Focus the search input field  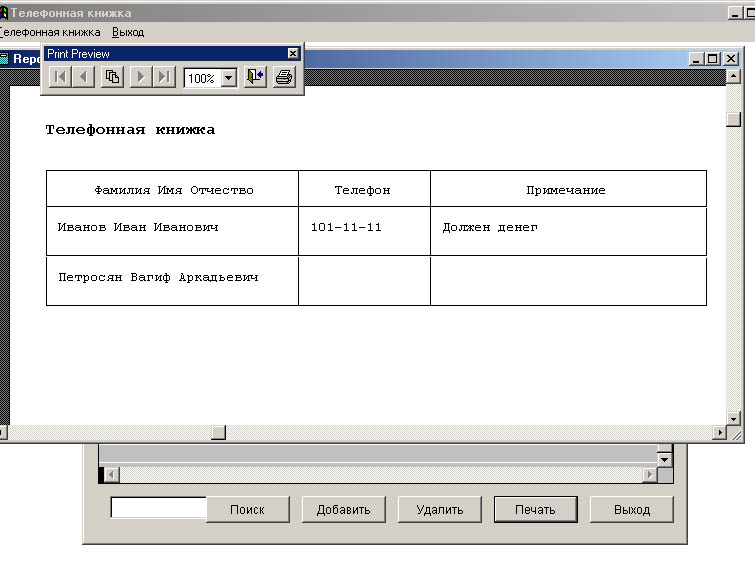pos(158,507)
